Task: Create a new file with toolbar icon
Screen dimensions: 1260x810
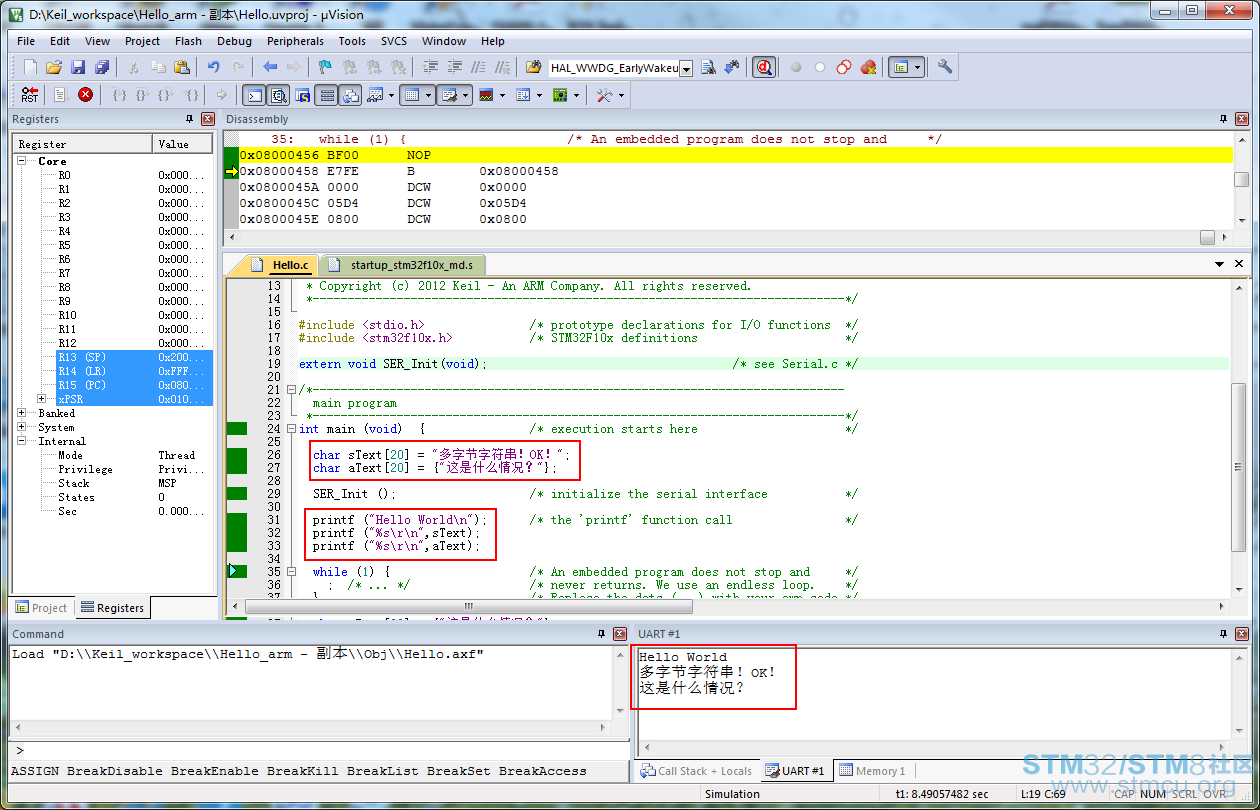Action: (30, 67)
